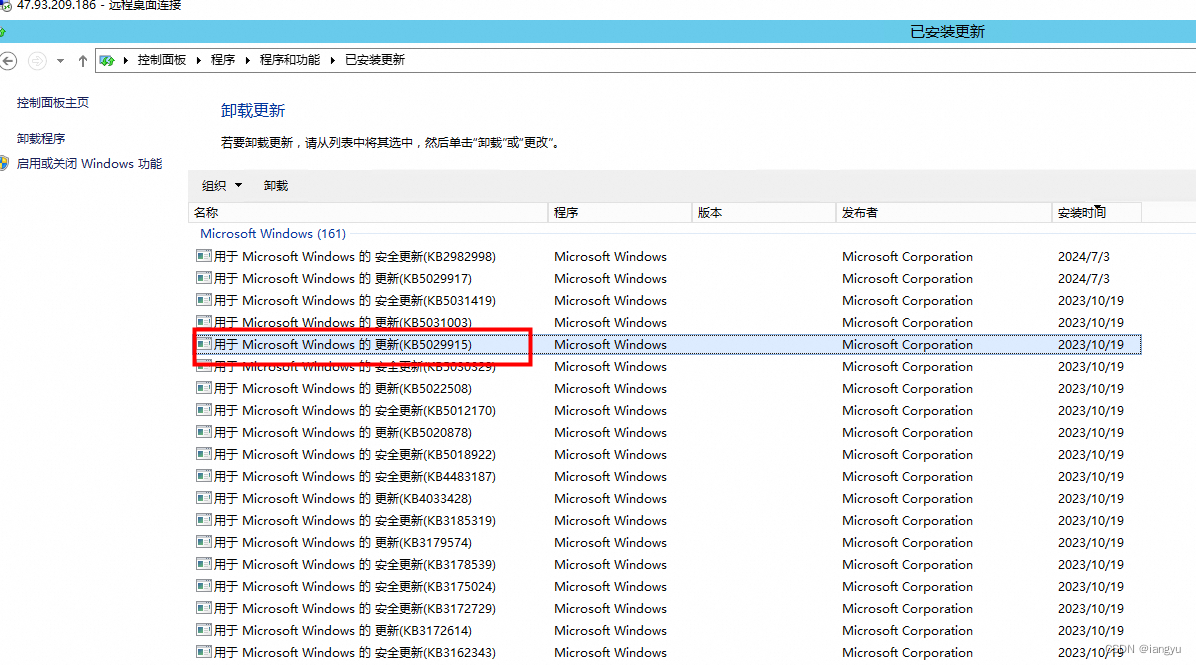Click the icon of update KB3172729
The width and height of the screenshot is (1196, 665).
coord(204,609)
